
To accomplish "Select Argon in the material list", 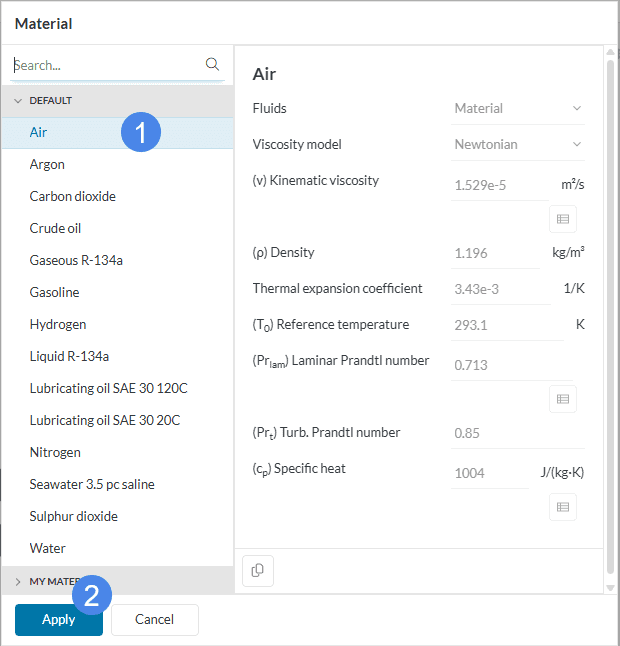I will [x=47, y=164].
